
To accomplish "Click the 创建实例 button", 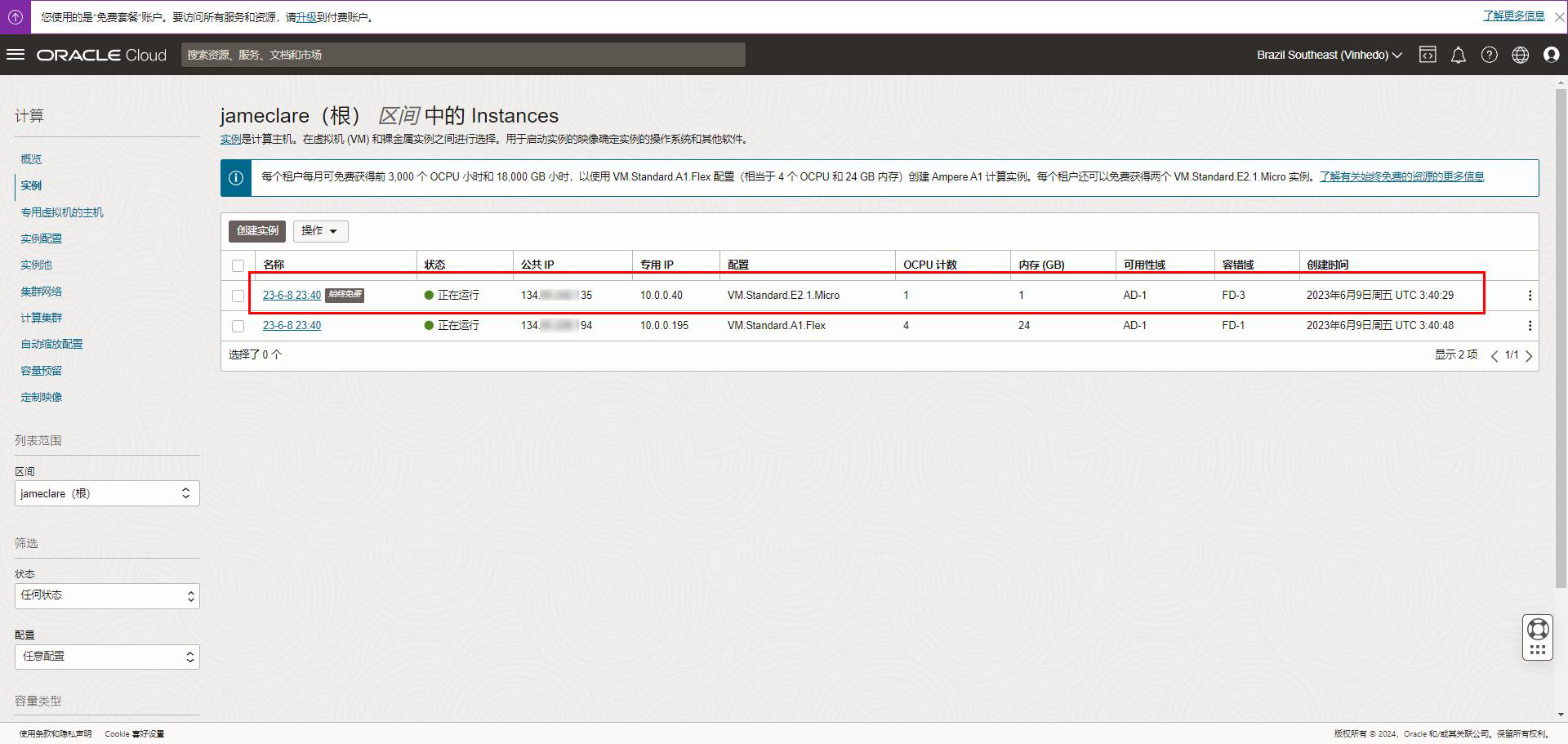I will (257, 231).
